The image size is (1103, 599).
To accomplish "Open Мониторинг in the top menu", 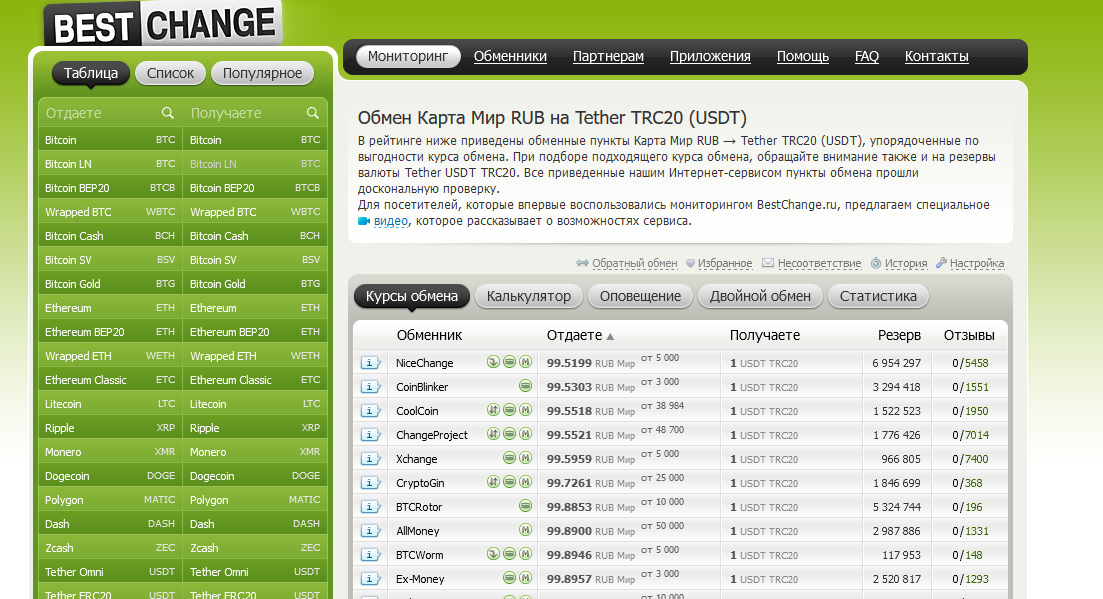I will click(408, 56).
